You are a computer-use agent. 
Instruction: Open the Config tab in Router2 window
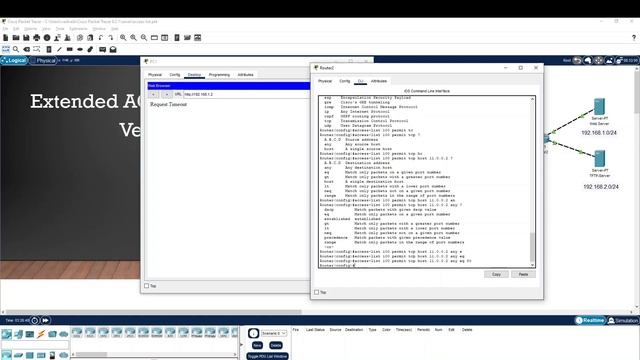click(344, 81)
